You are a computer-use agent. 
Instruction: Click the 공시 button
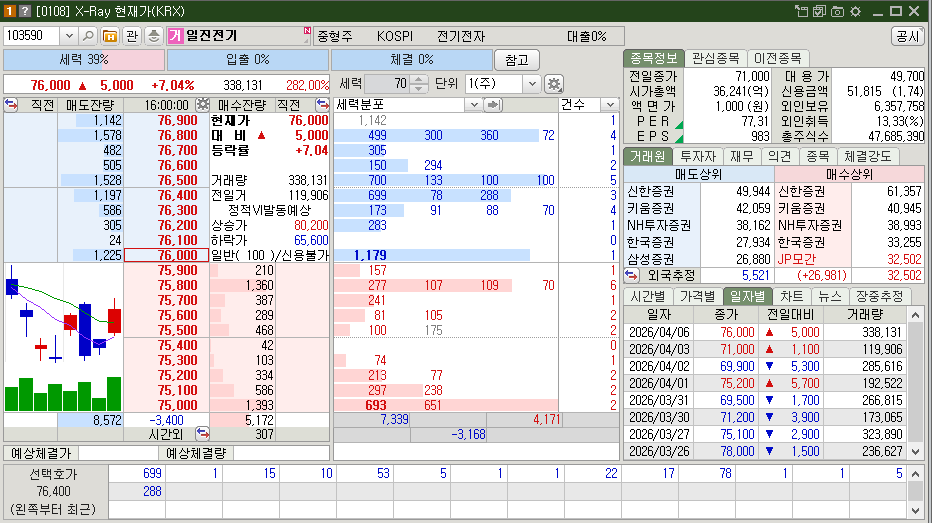point(908,36)
